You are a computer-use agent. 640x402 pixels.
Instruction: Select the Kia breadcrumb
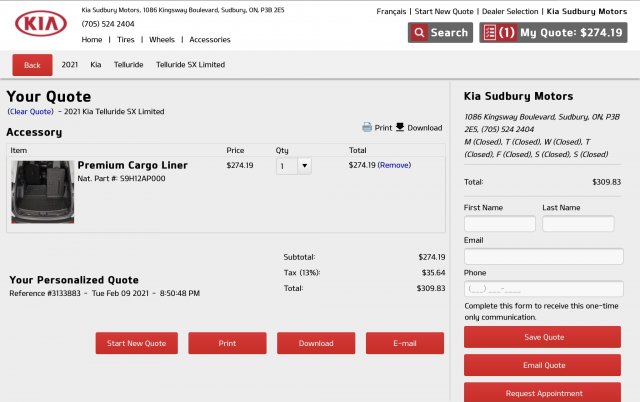click(96, 64)
